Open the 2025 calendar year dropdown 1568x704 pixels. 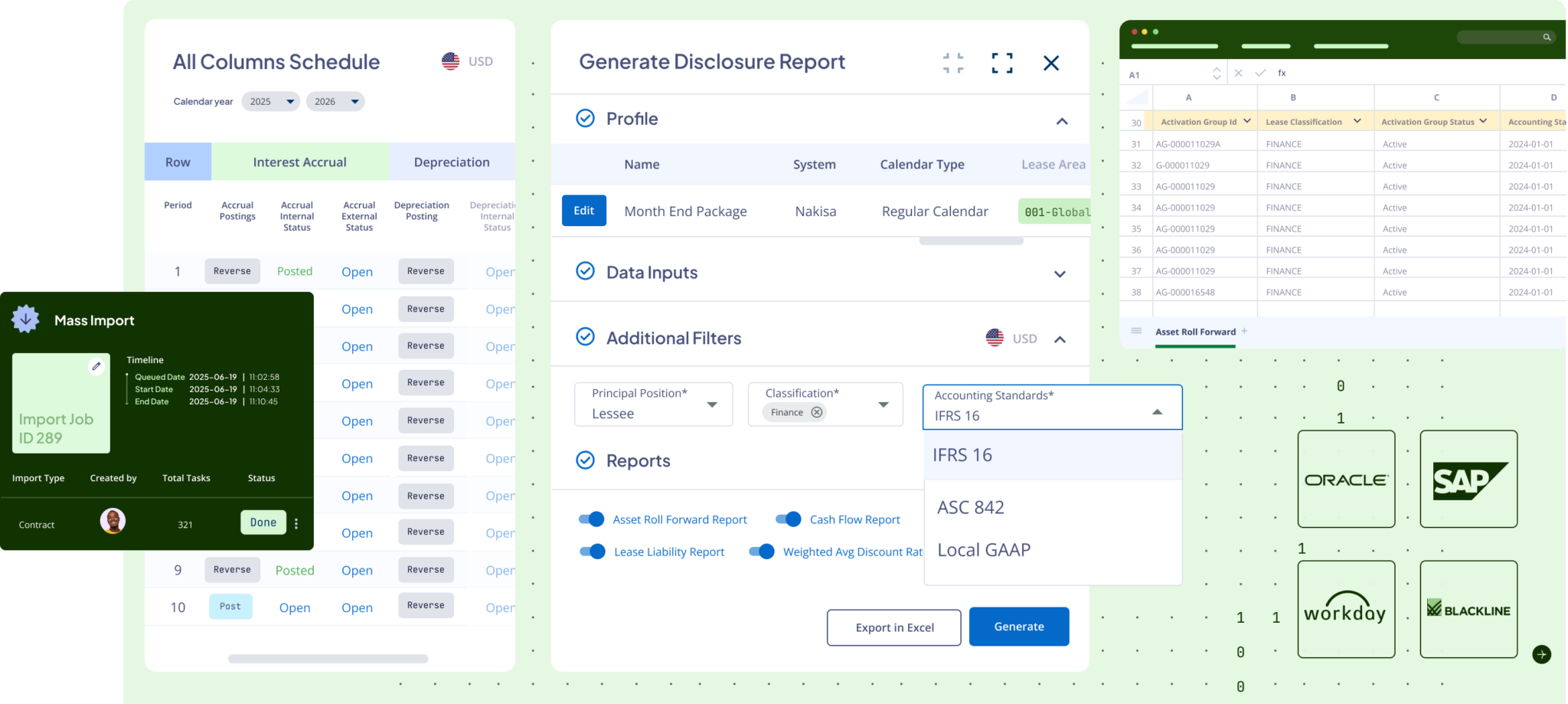point(270,101)
